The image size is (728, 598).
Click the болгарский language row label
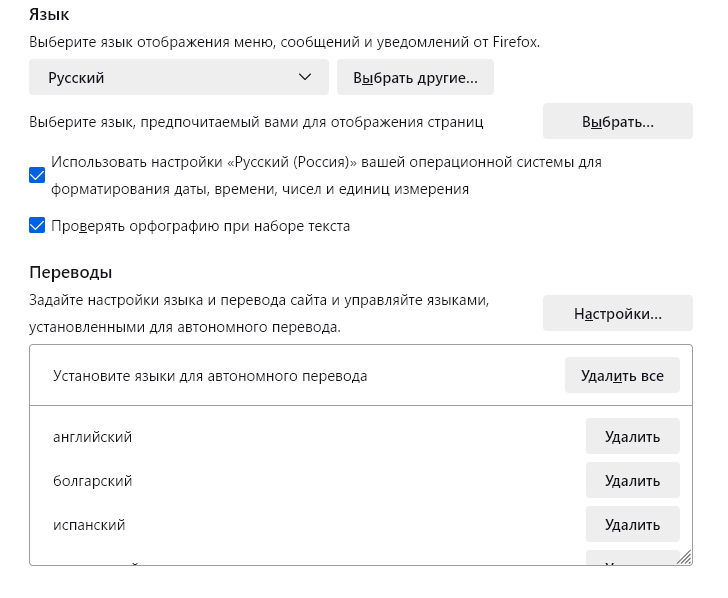92,481
